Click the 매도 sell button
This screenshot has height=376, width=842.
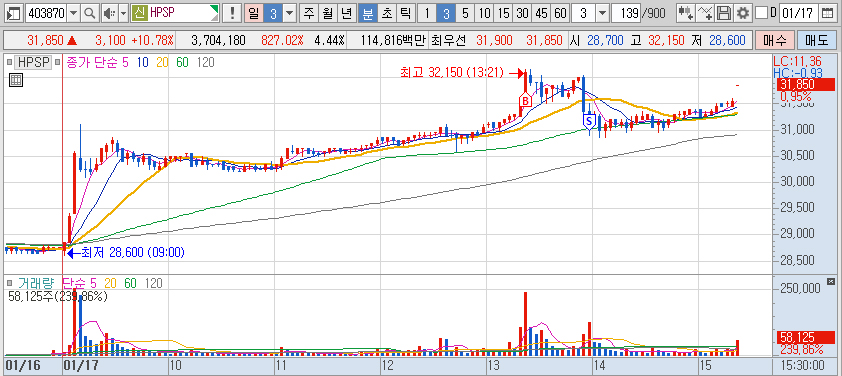coord(816,40)
